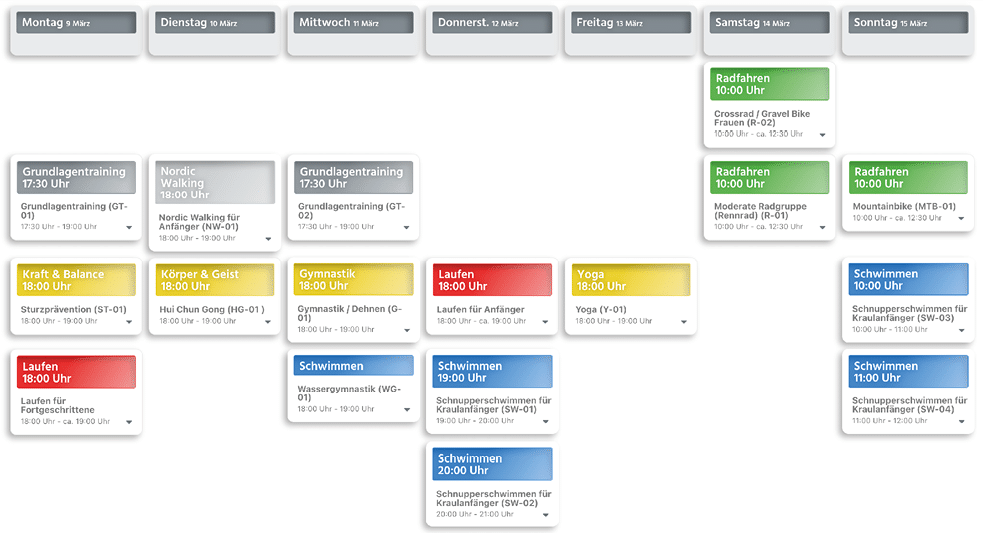Open the Sonntag 15 März day header

point(908,23)
